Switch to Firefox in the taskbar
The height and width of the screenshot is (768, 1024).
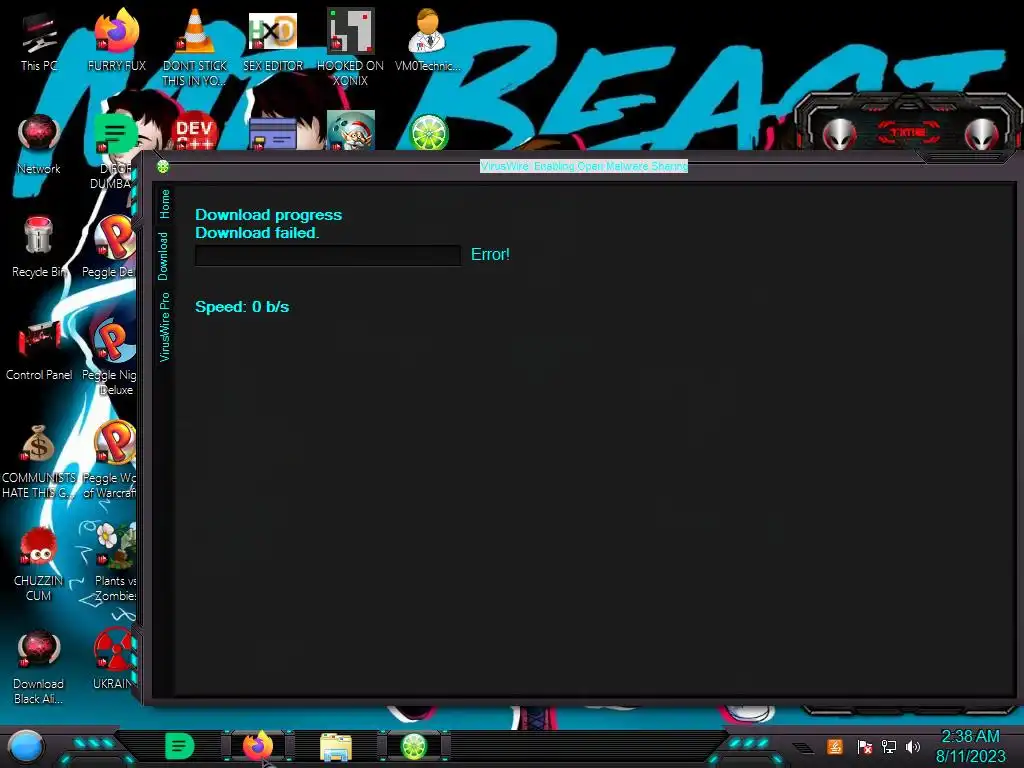pyautogui.click(x=258, y=746)
